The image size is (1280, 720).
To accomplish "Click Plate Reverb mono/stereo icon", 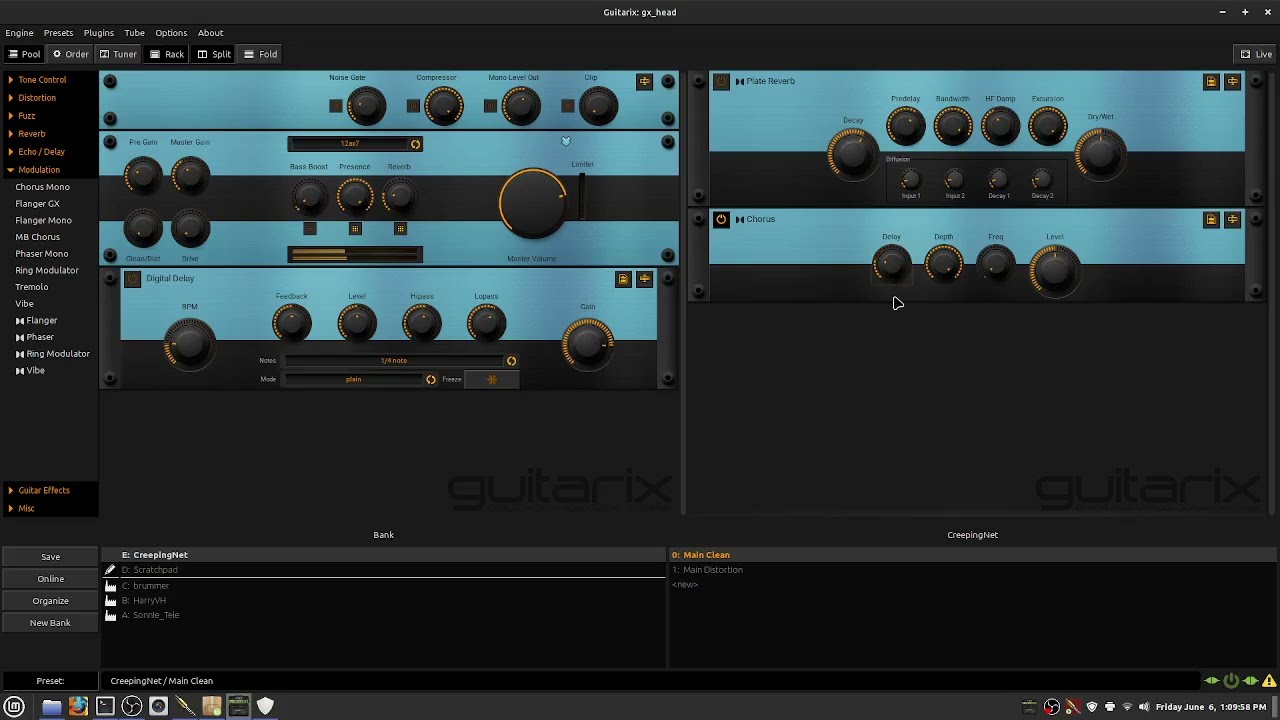I will click(x=740, y=81).
